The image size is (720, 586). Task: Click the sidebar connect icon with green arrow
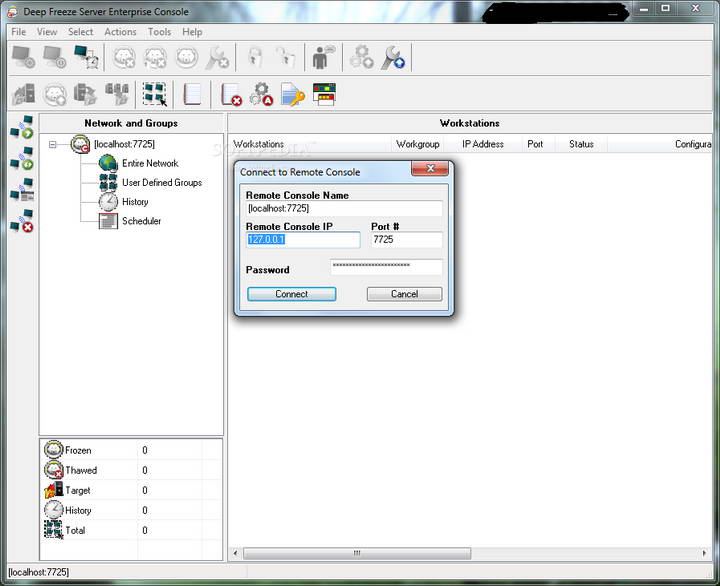click(x=22, y=127)
